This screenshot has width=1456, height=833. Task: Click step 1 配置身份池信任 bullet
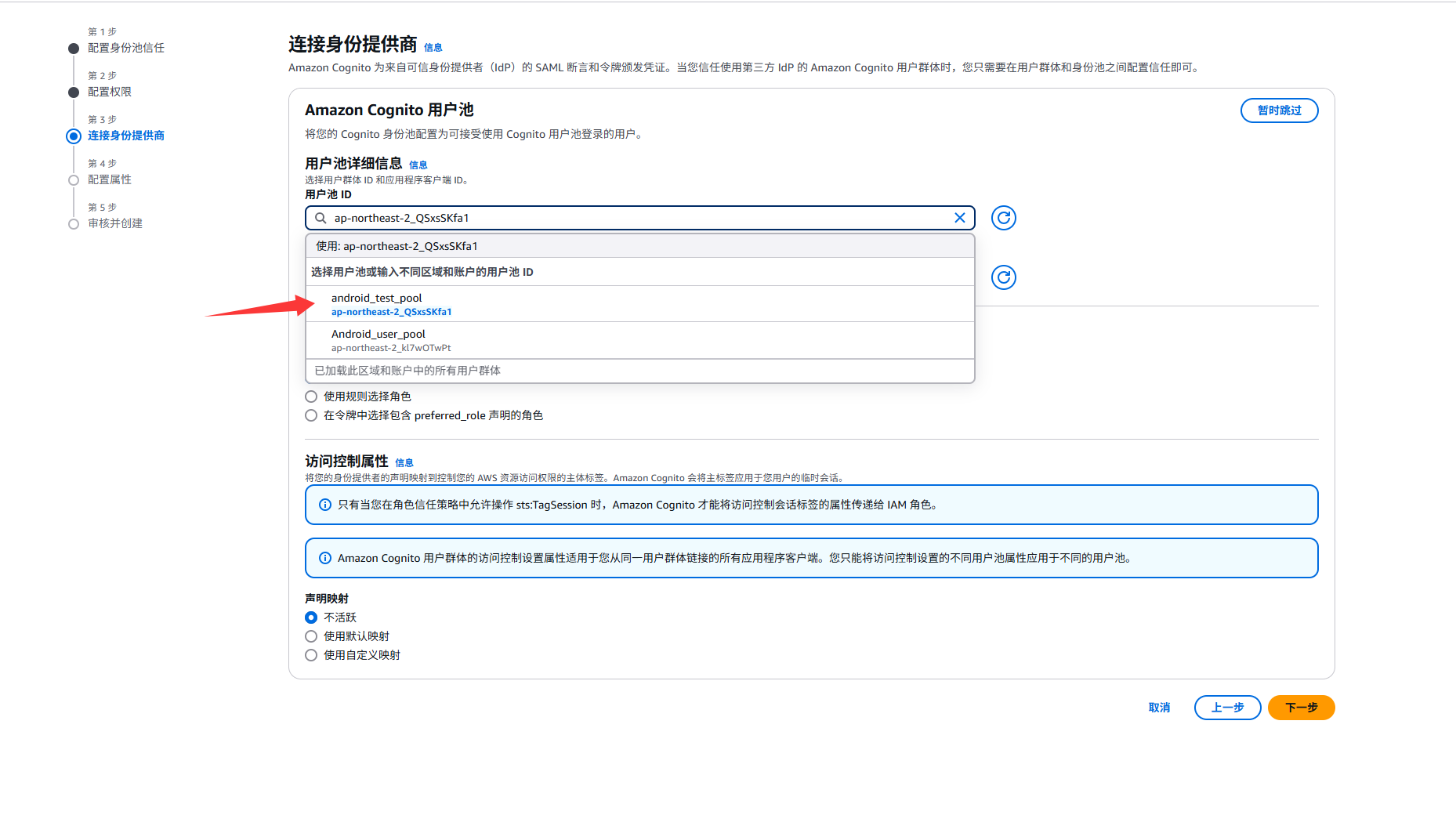[x=74, y=49]
